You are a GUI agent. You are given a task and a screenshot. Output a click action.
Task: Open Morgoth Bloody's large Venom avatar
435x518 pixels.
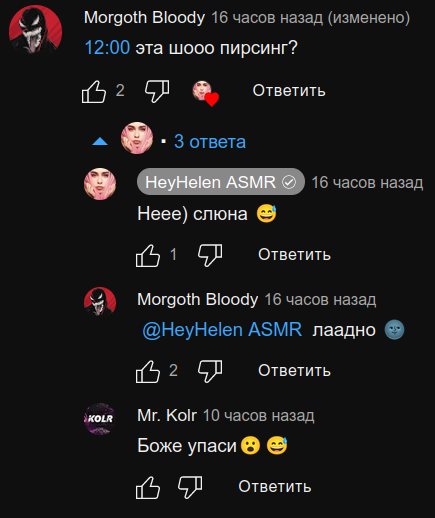[x=35, y=31]
